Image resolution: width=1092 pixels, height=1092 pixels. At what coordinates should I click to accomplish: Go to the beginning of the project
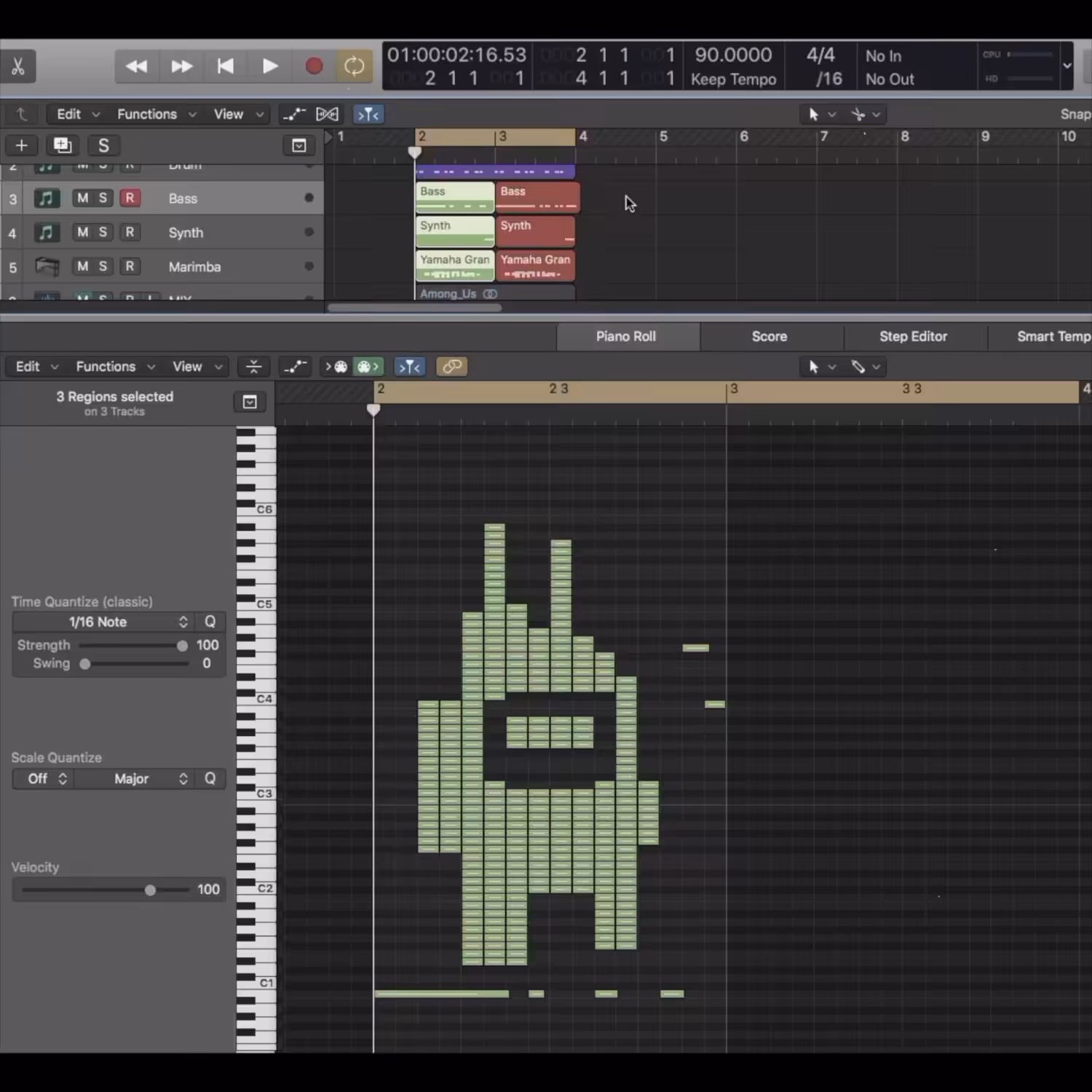point(226,66)
